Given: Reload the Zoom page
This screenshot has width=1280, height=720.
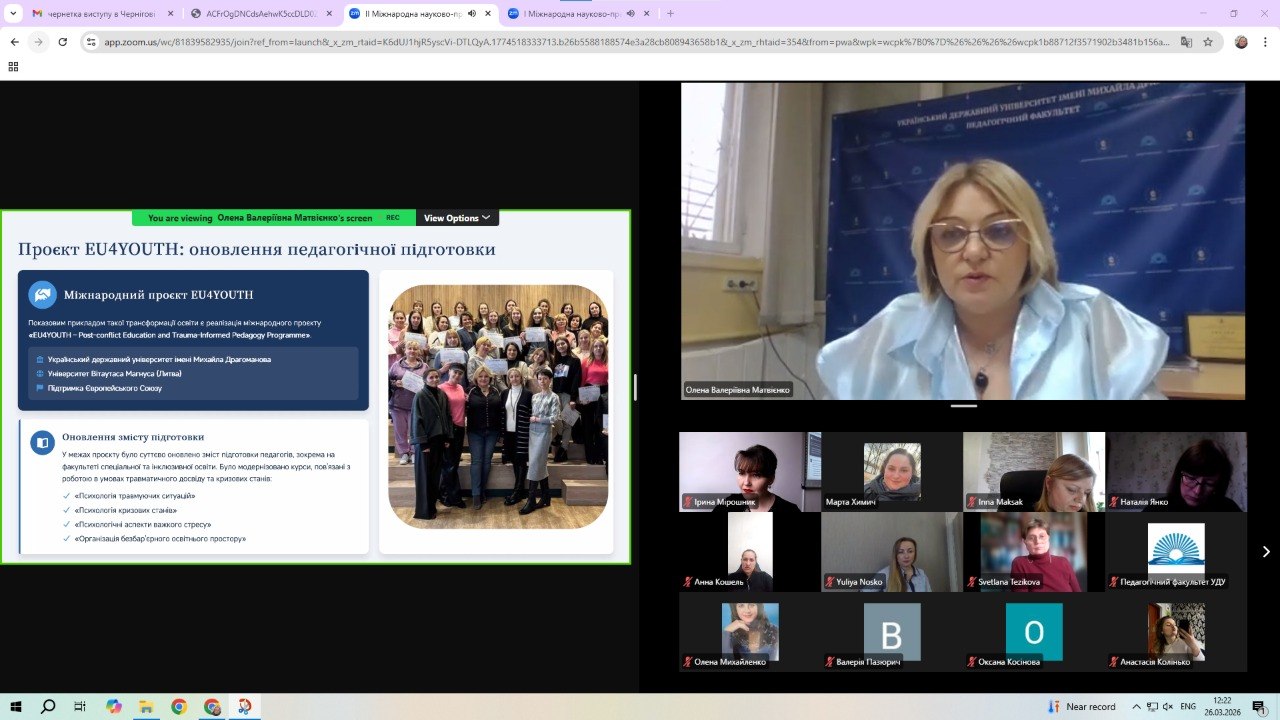Looking at the screenshot, I should (63, 42).
